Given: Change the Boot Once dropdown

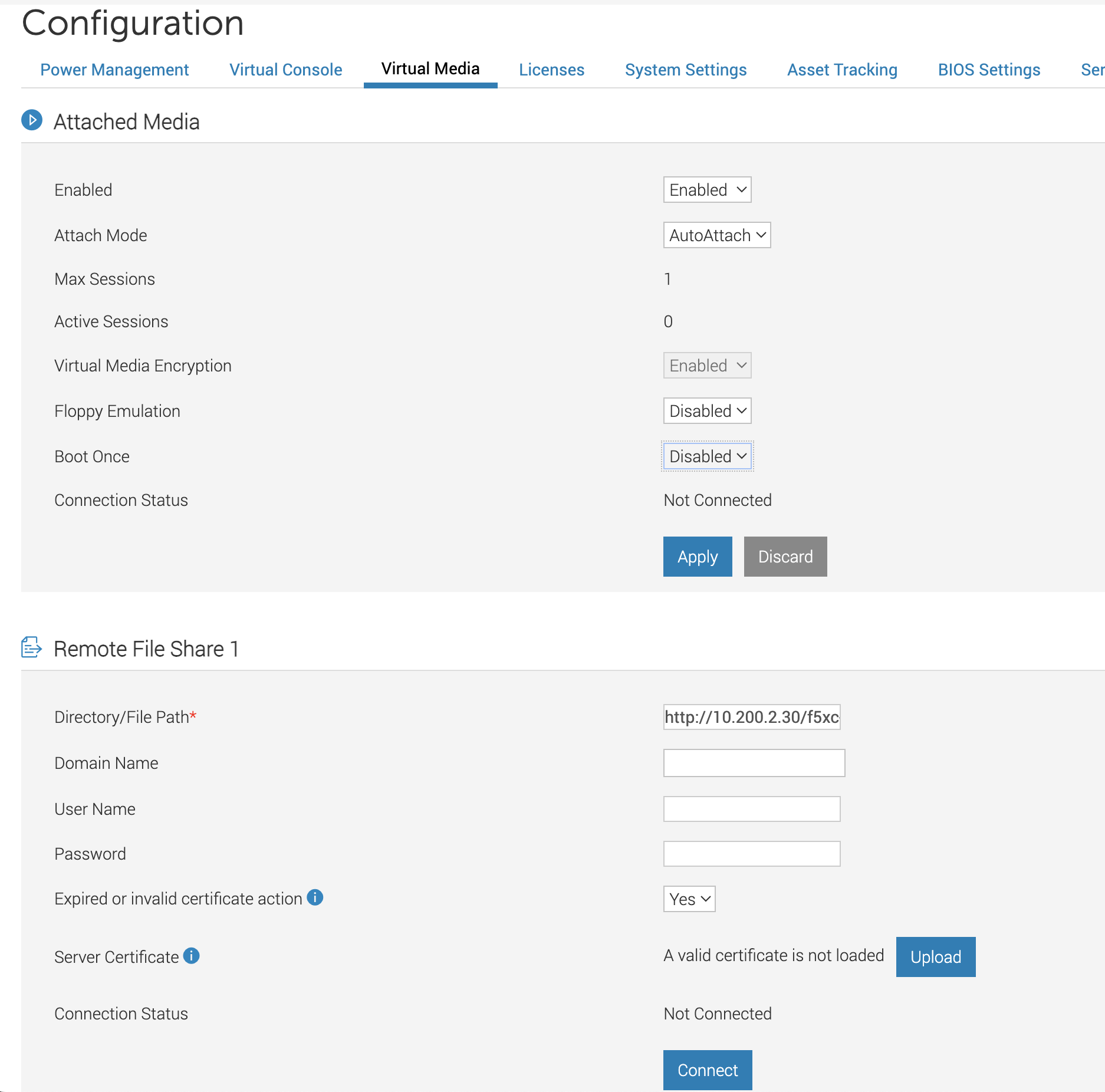Looking at the screenshot, I should coord(707,456).
